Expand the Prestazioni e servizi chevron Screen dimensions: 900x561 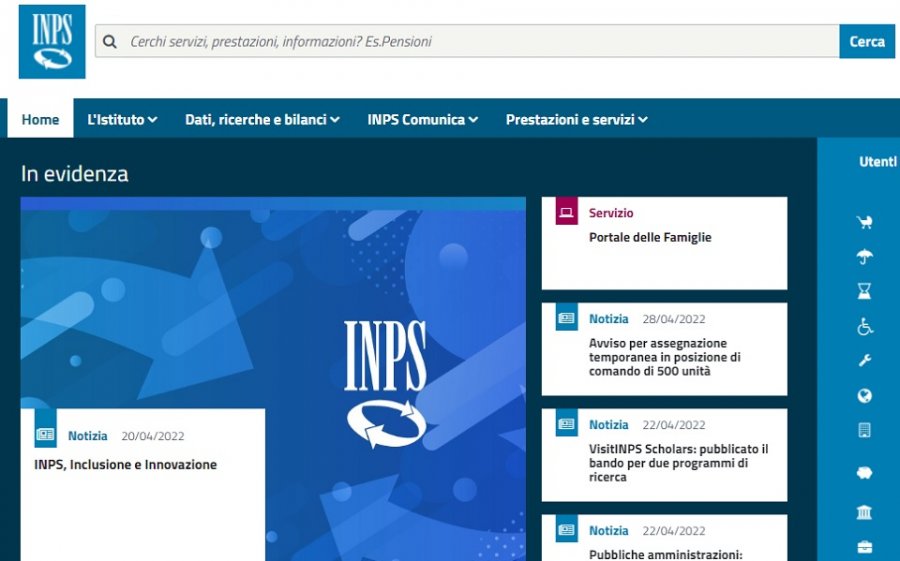[x=643, y=119]
